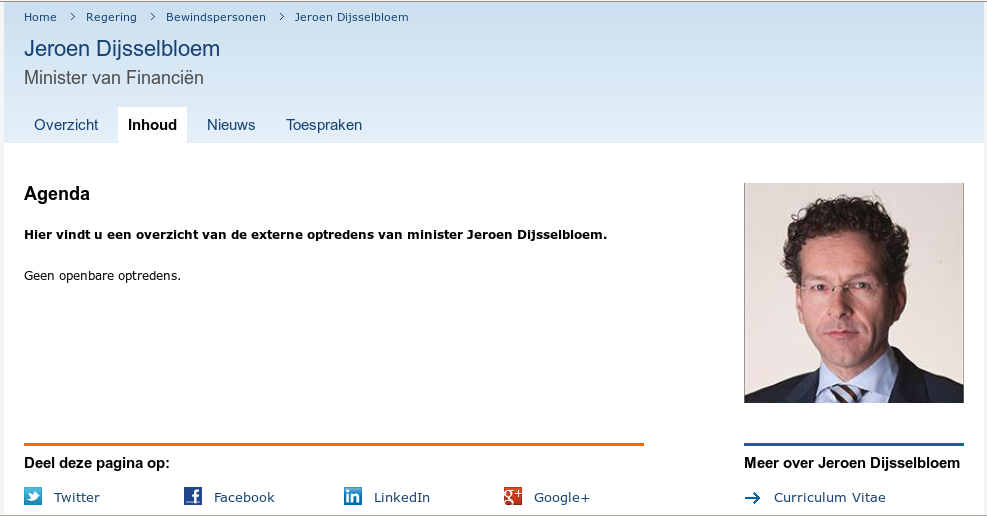
Task: Switch to the Overzicht tab
Action: pos(66,125)
